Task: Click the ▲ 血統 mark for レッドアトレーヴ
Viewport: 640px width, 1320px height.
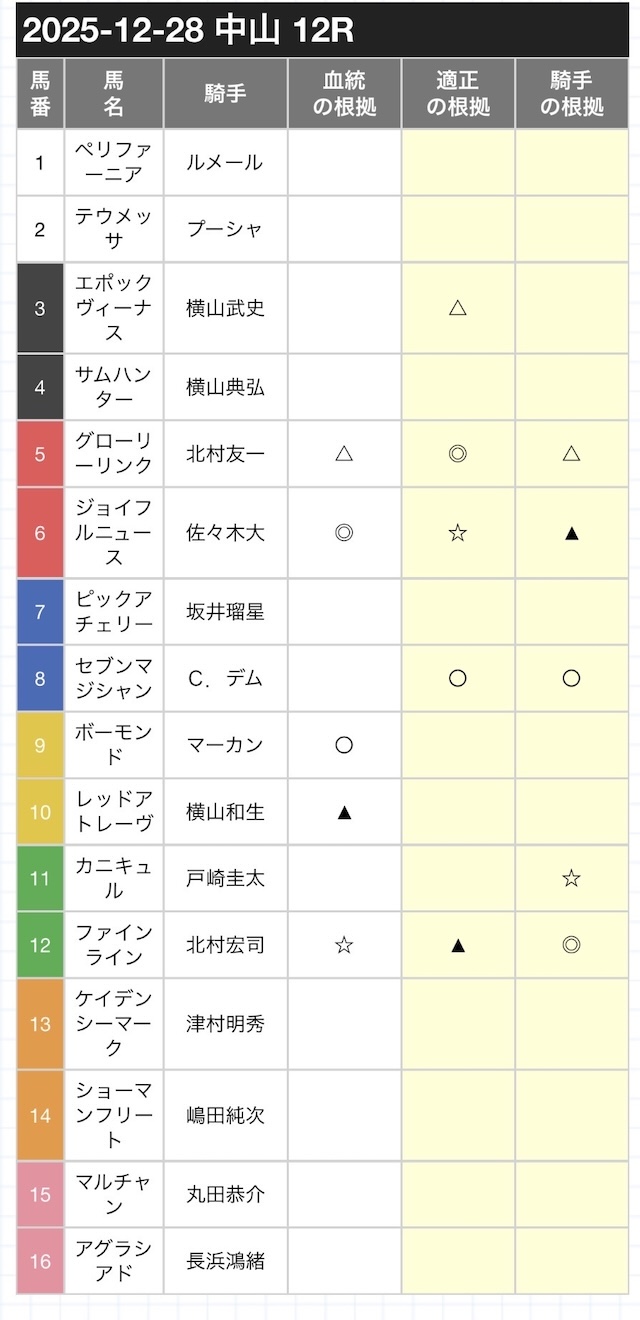Action: pos(344,812)
